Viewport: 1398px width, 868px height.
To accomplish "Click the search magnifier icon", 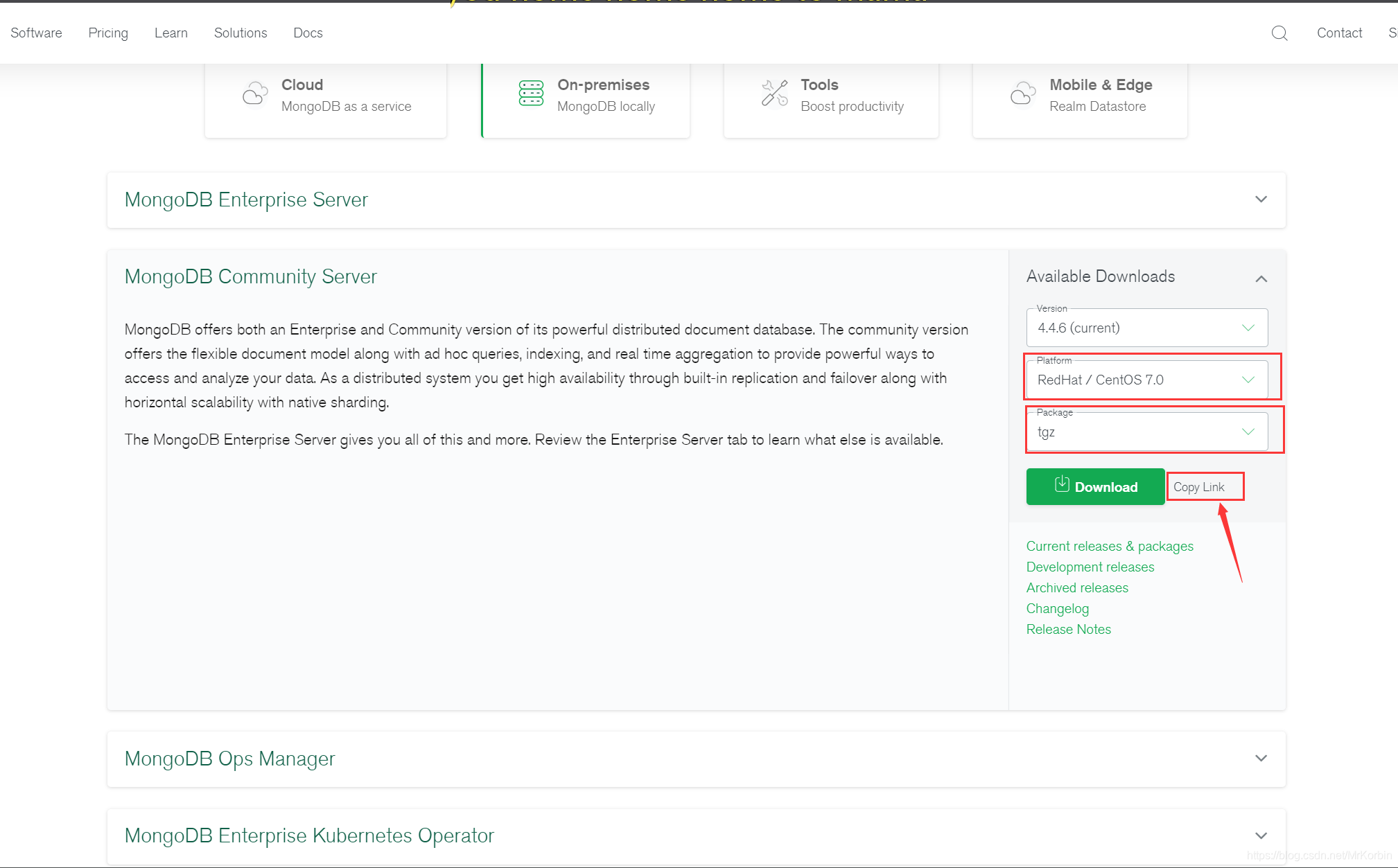I will [1279, 33].
